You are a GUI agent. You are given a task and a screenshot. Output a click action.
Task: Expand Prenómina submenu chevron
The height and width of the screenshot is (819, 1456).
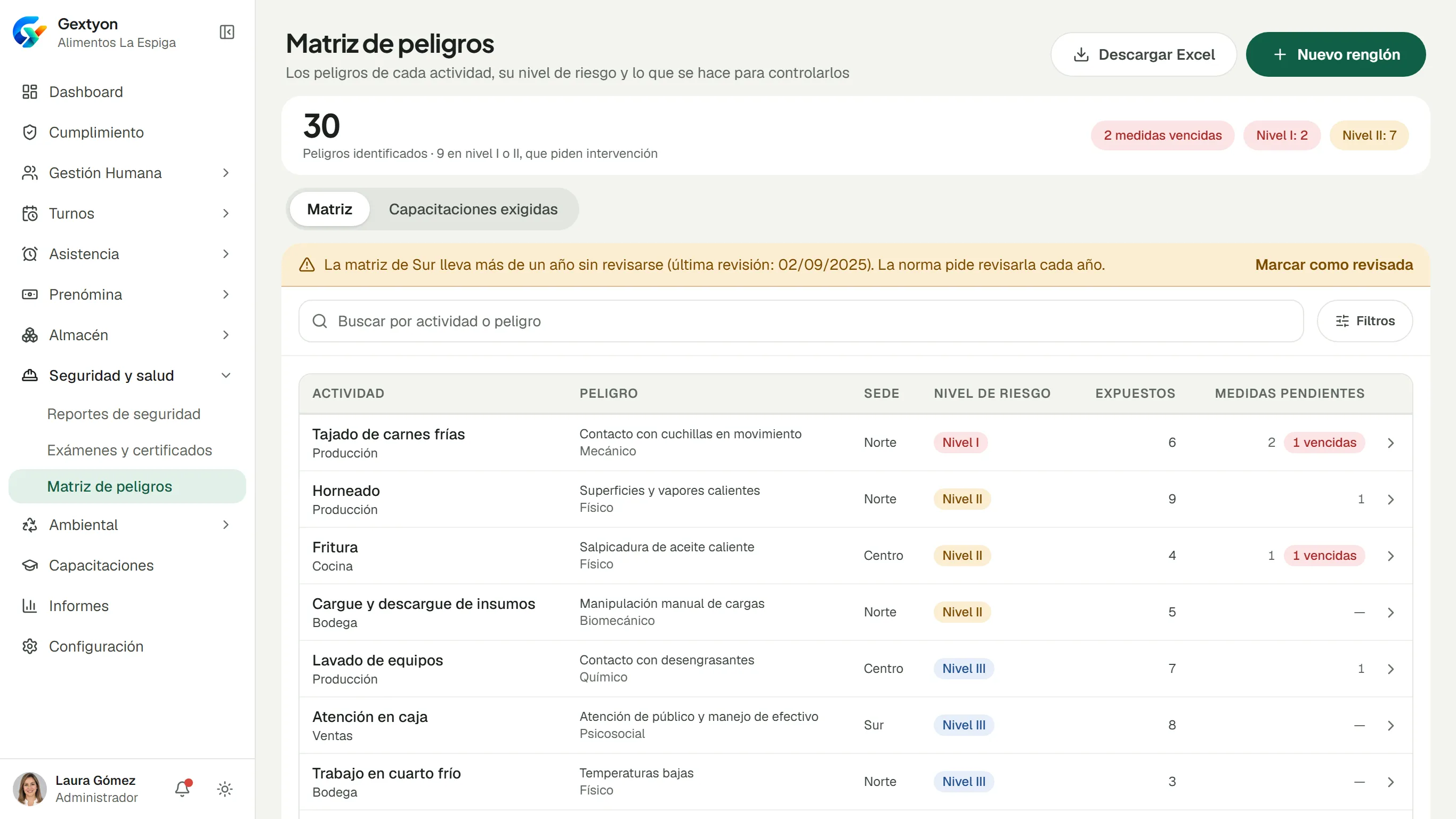(226, 294)
